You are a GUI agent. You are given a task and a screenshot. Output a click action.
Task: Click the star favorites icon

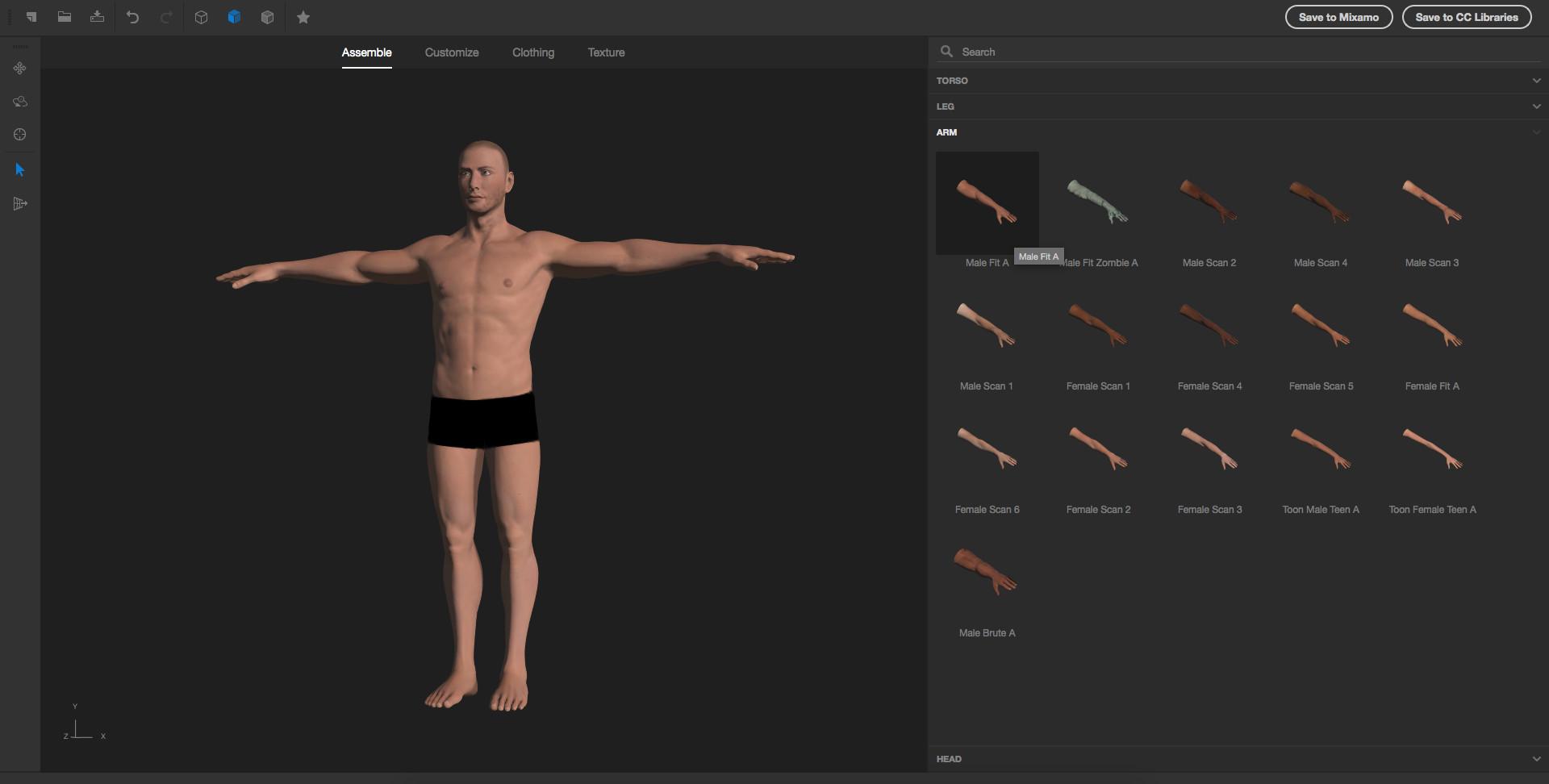click(x=303, y=17)
